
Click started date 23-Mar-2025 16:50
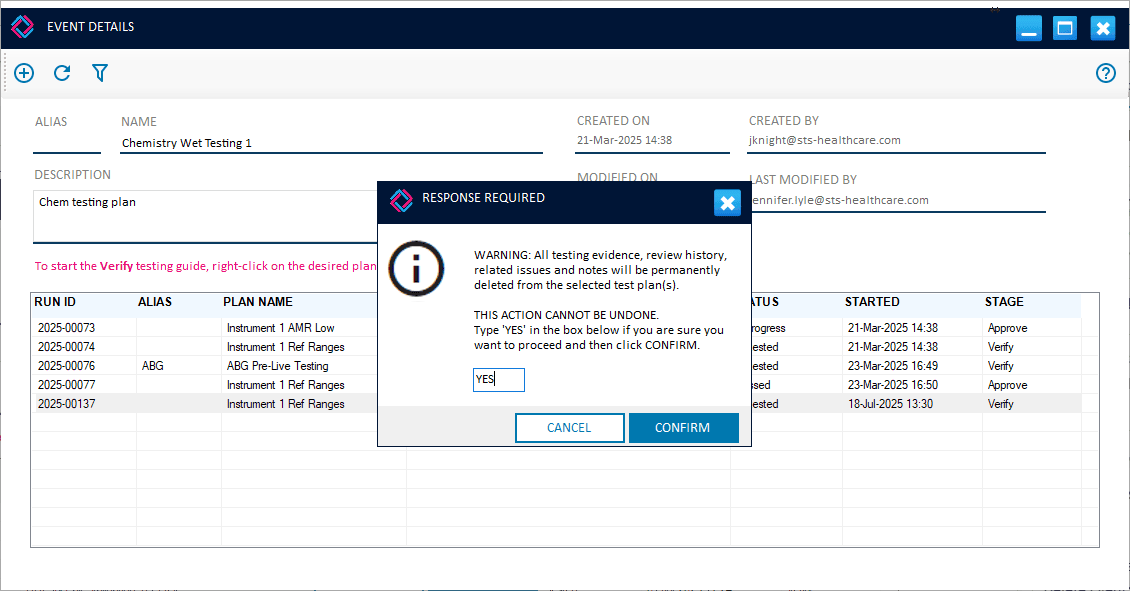click(x=893, y=385)
